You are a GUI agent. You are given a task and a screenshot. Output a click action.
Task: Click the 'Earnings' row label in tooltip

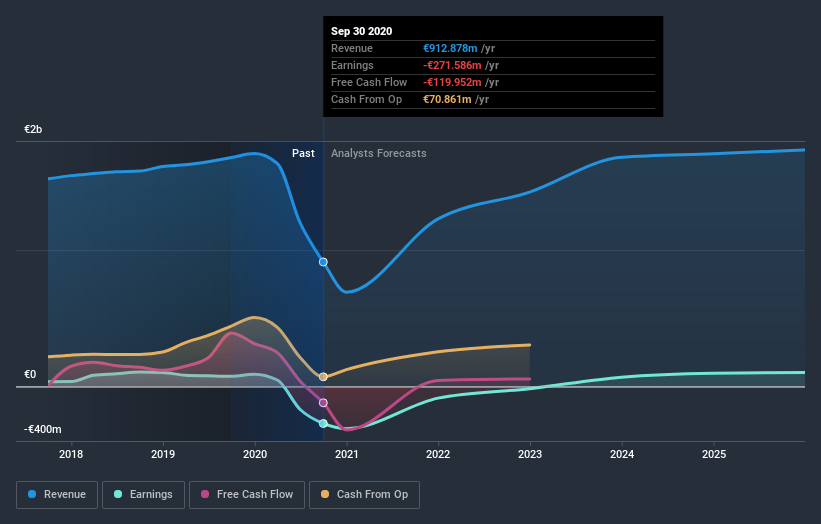click(x=352, y=65)
